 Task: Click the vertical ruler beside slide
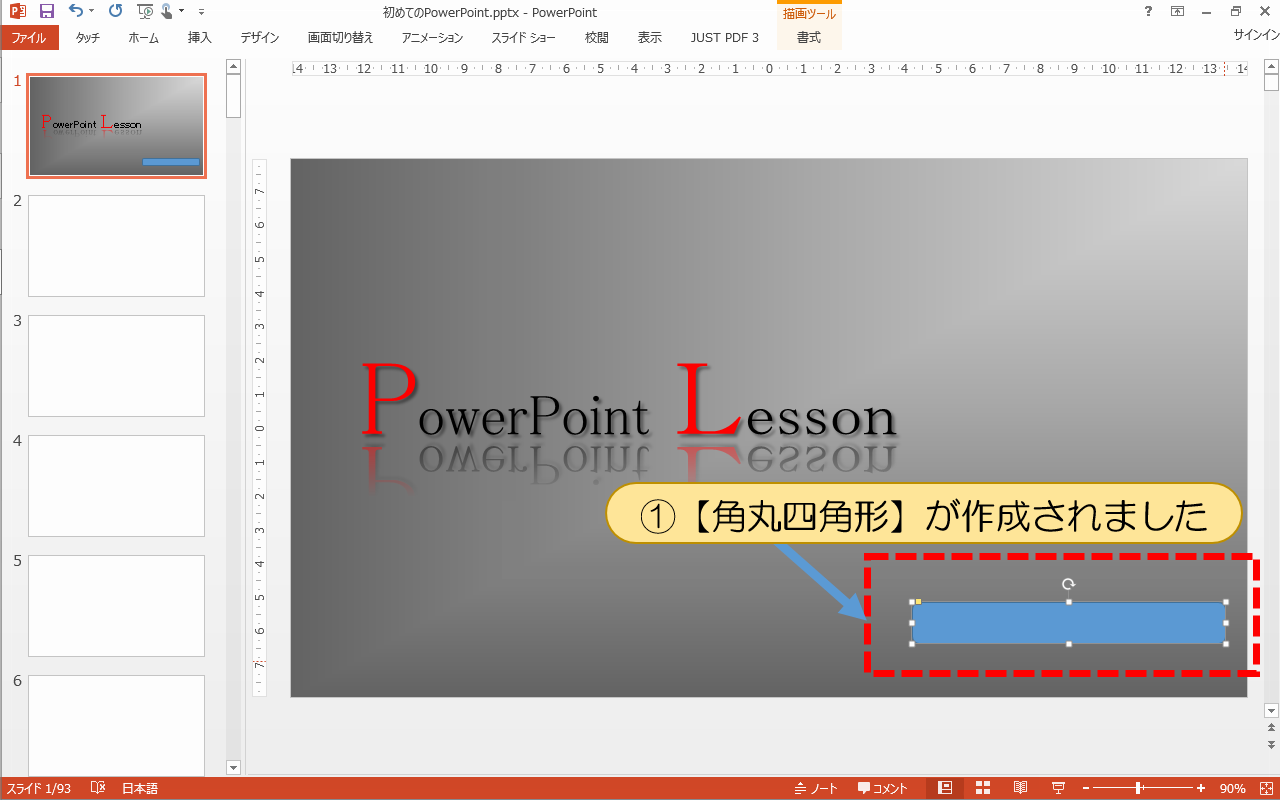click(260, 428)
